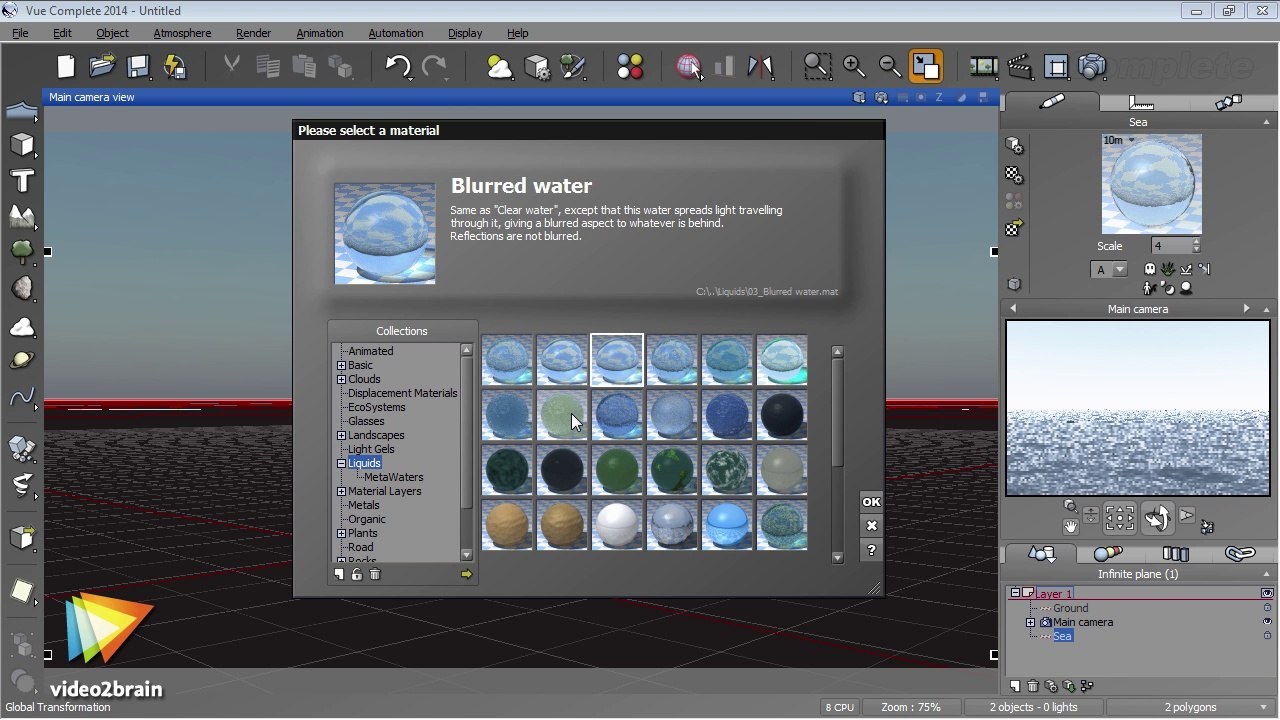Expand the Plants collection
The height and width of the screenshot is (720, 1280).
coord(342,533)
